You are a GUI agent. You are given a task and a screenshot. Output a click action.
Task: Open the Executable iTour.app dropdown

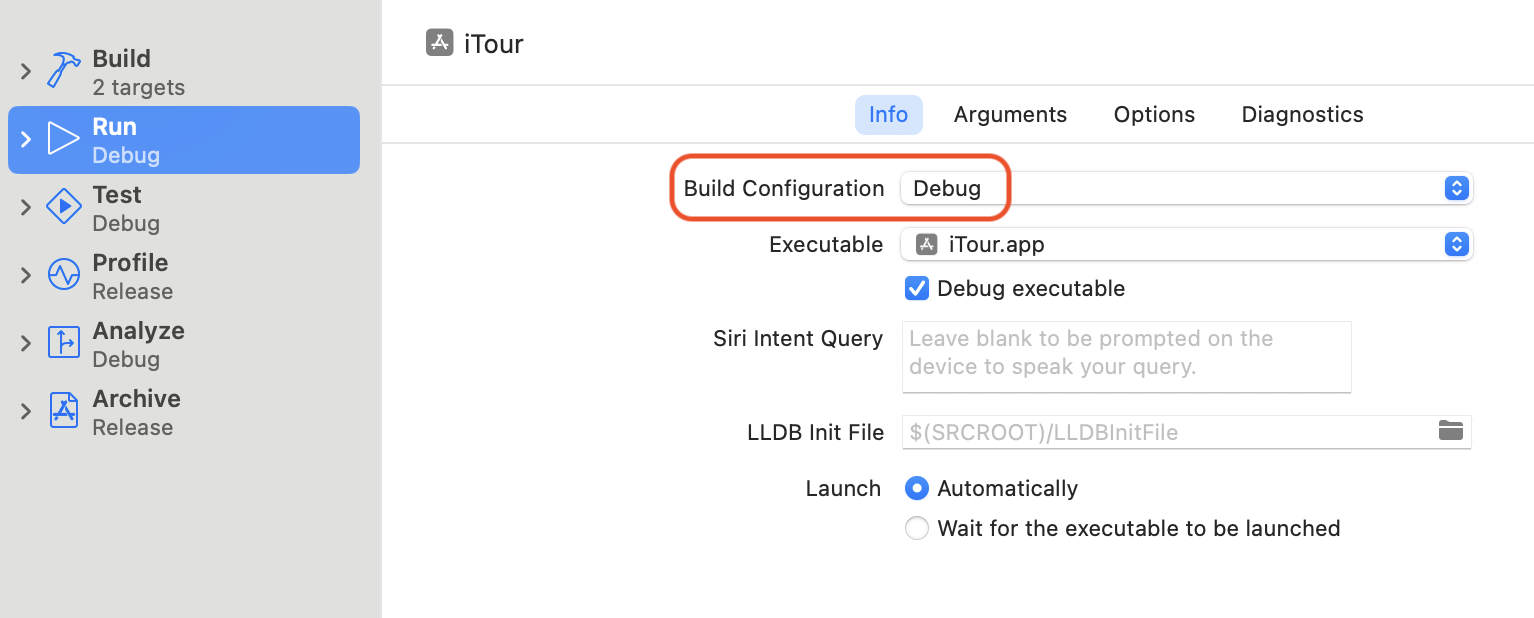tap(1186, 245)
